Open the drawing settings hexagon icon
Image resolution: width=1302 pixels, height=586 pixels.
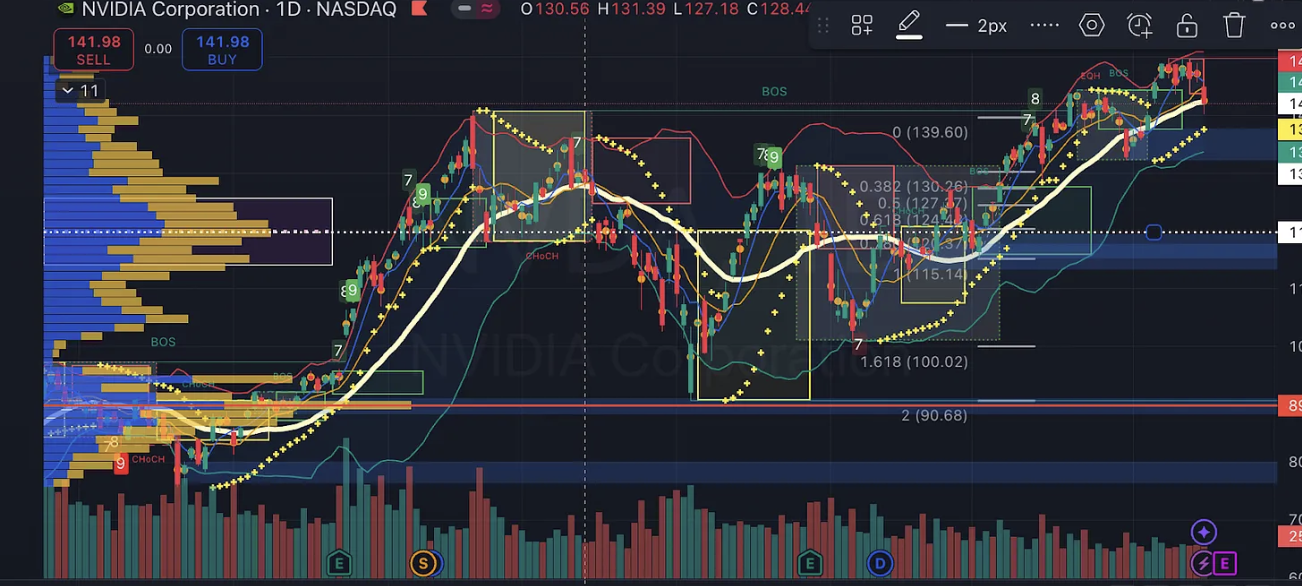(x=1091, y=25)
